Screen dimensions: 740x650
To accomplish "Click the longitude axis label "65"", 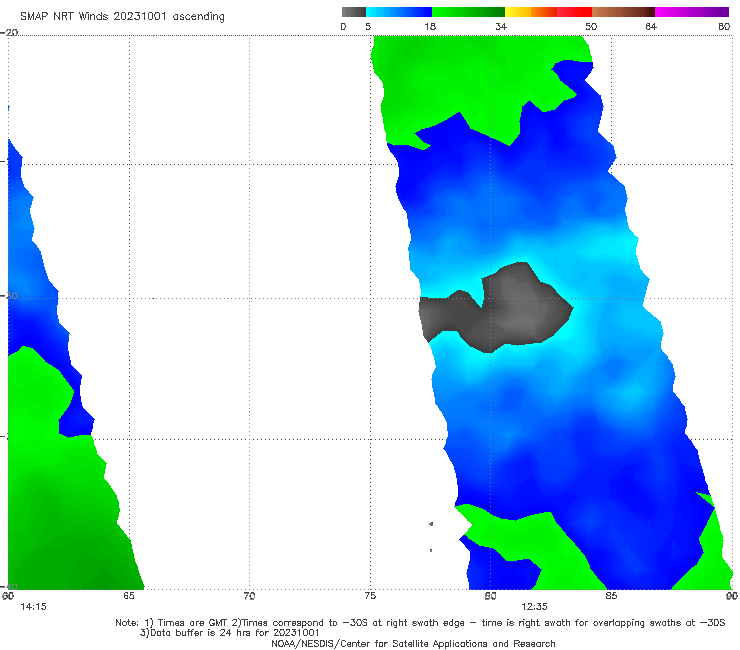I will pos(129,596).
